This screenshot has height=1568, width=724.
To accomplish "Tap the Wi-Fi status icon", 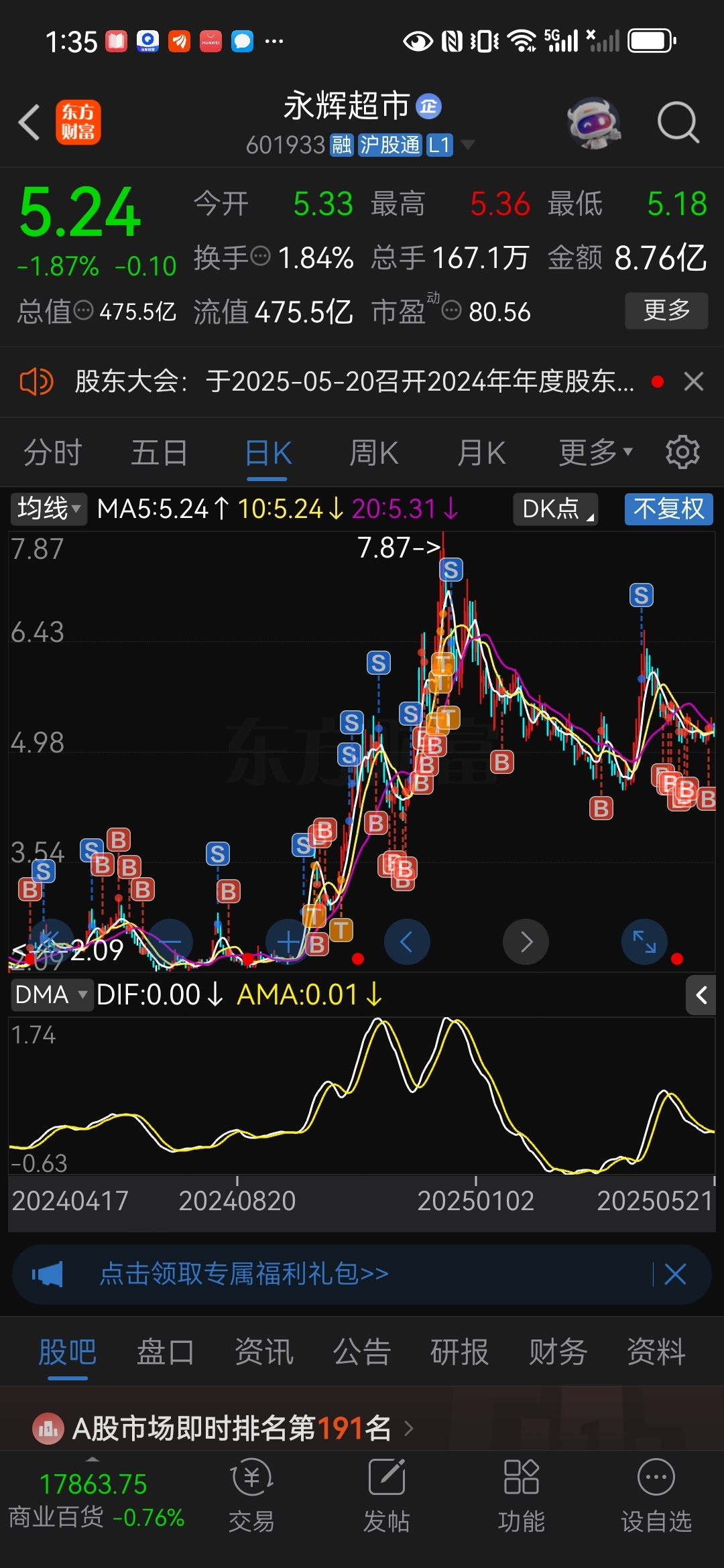I will coord(522,41).
